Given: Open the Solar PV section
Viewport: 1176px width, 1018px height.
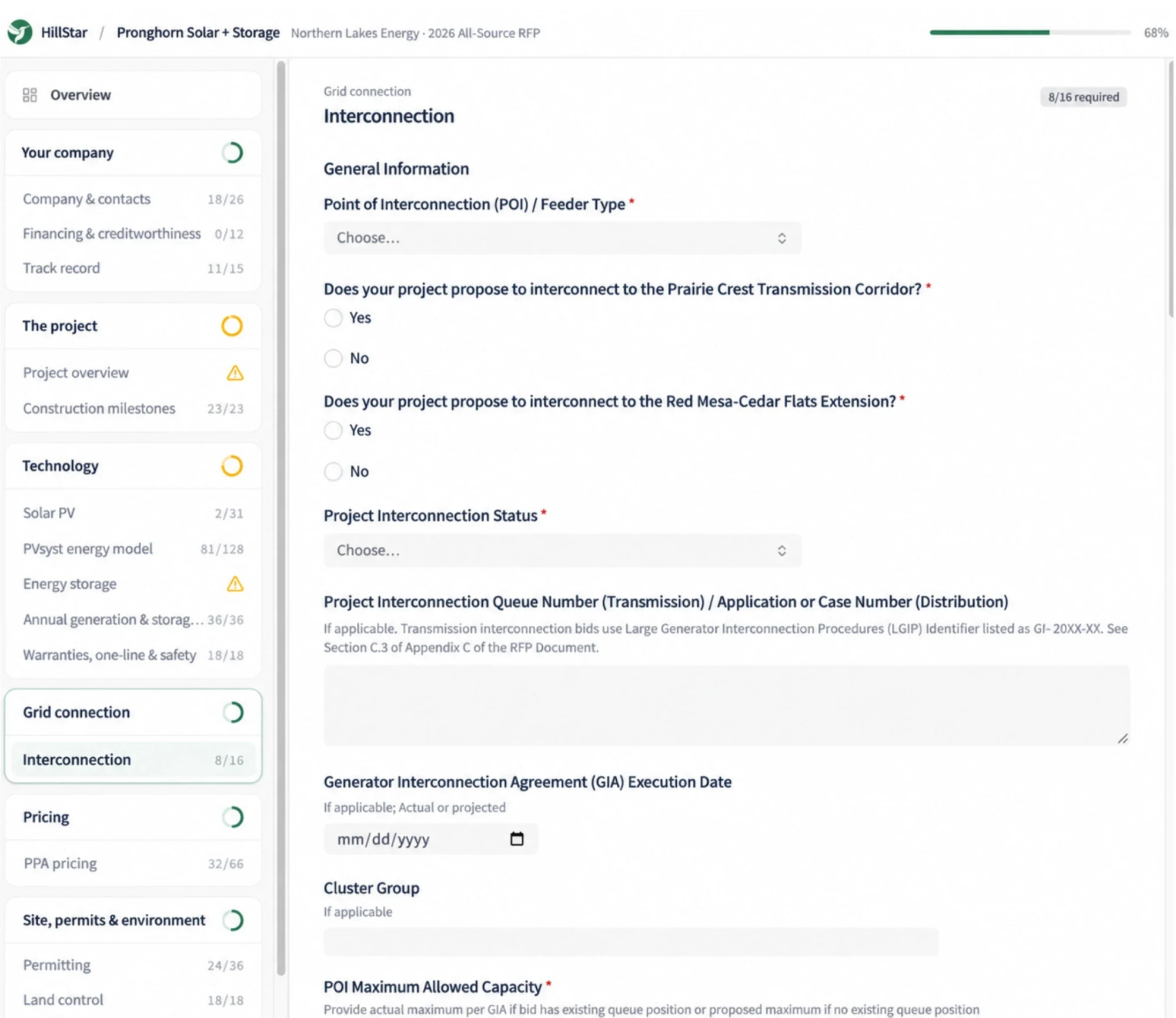Looking at the screenshot, I should [133, 513].
